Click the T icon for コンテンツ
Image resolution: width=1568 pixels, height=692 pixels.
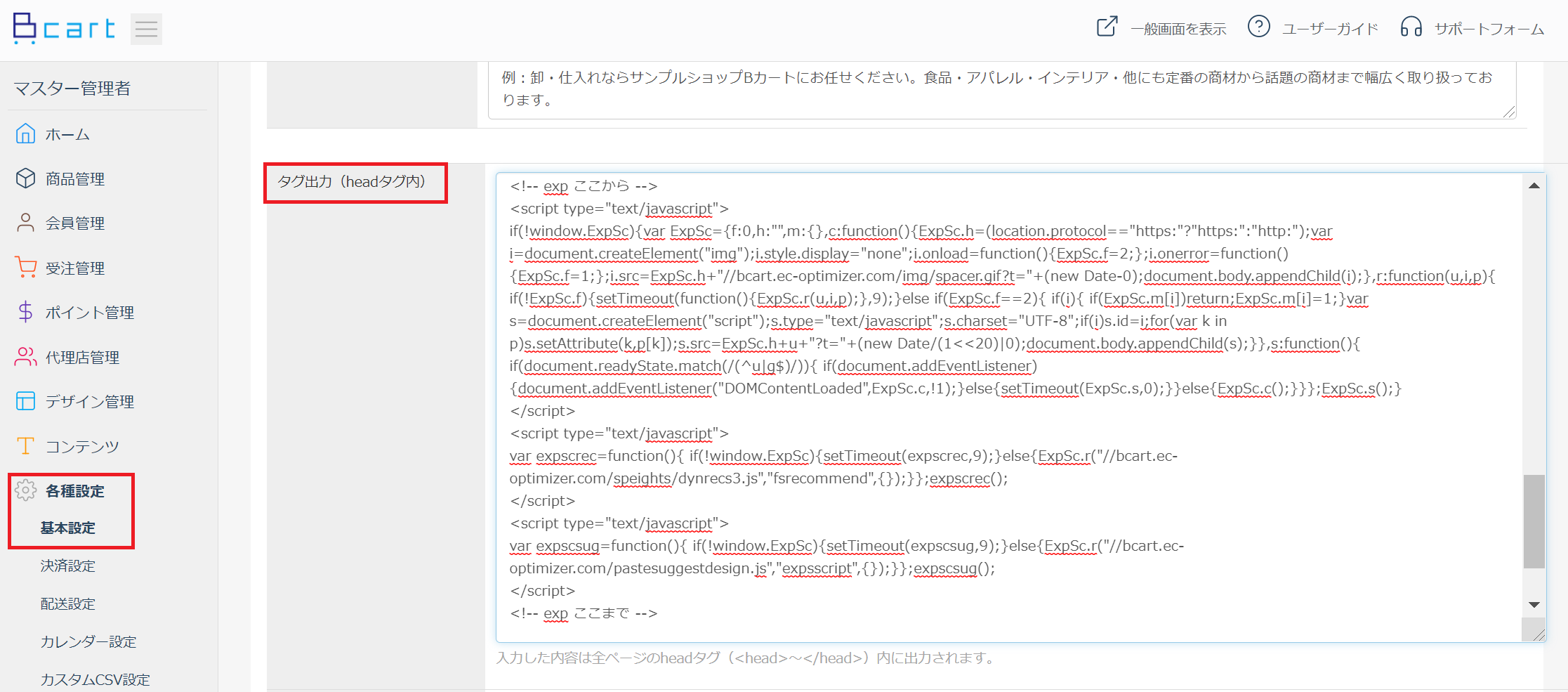coord(25,445)
